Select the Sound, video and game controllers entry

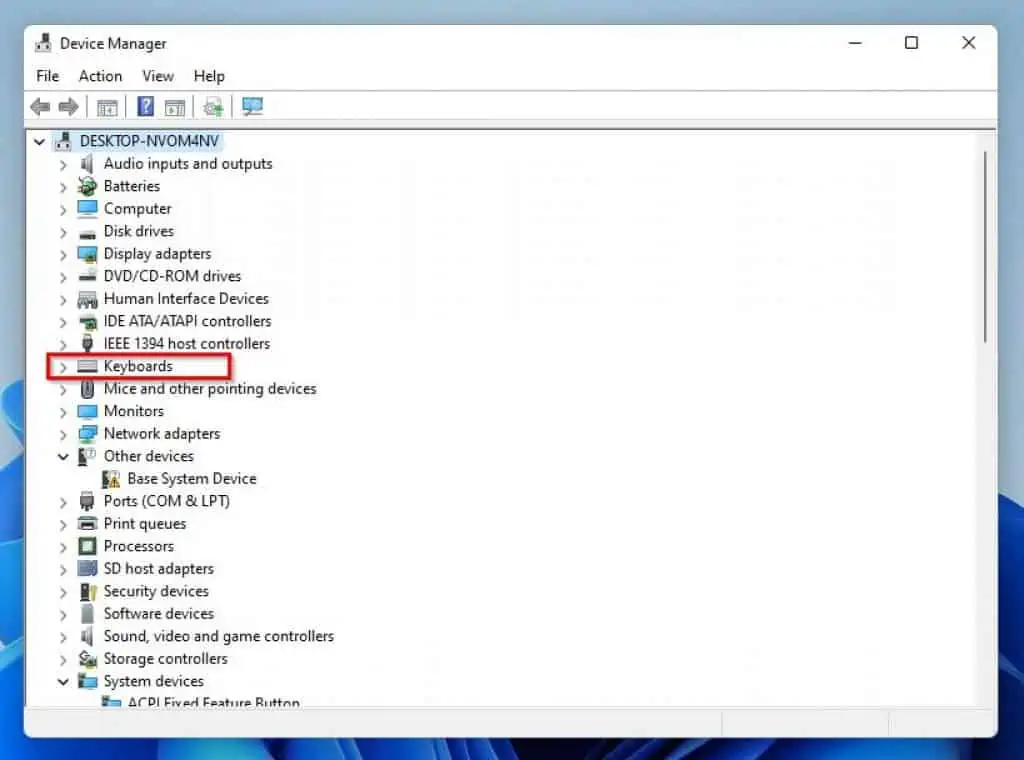coord(219,636)
